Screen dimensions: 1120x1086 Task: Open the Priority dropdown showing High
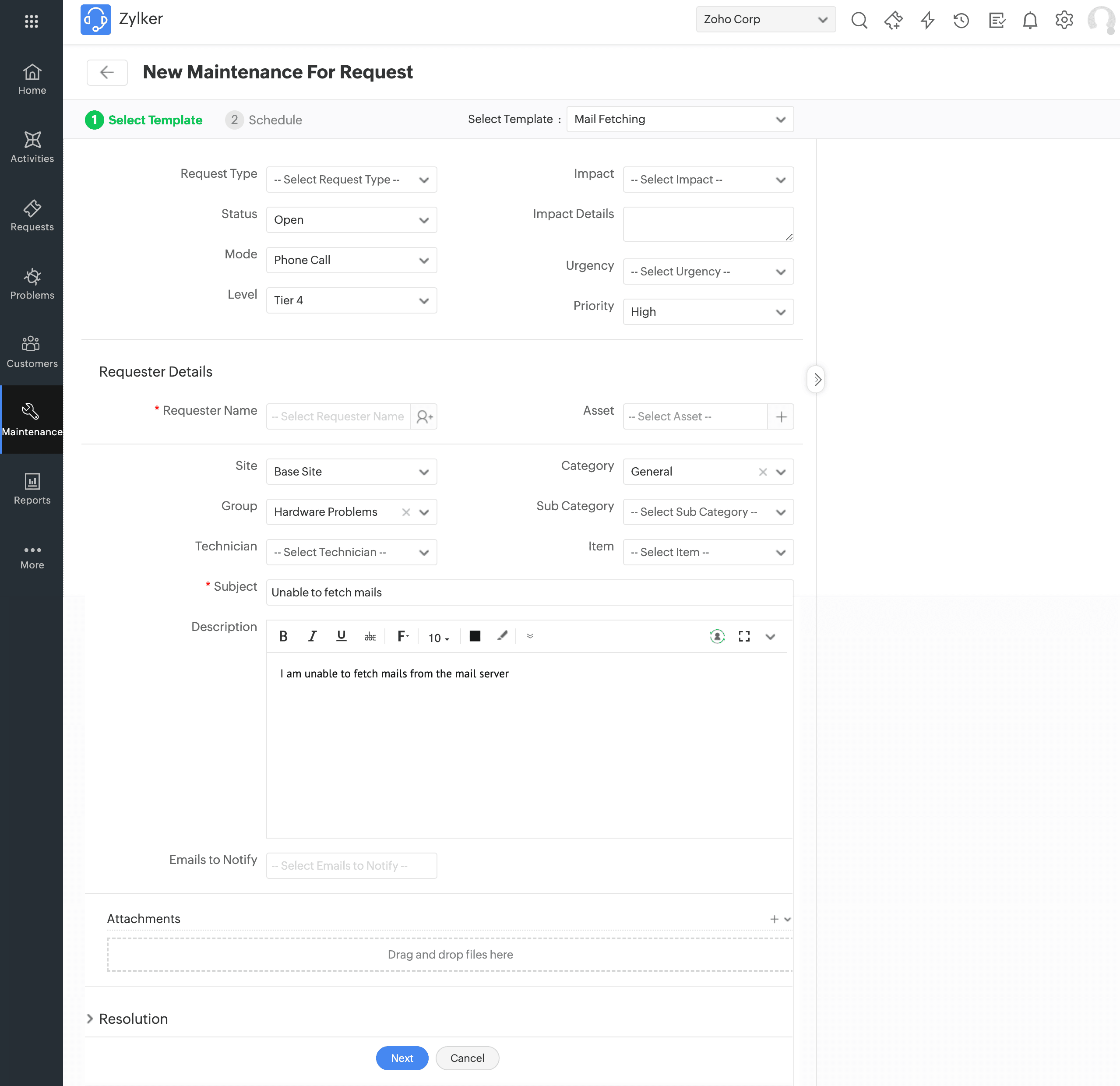(x=708, y=312)
